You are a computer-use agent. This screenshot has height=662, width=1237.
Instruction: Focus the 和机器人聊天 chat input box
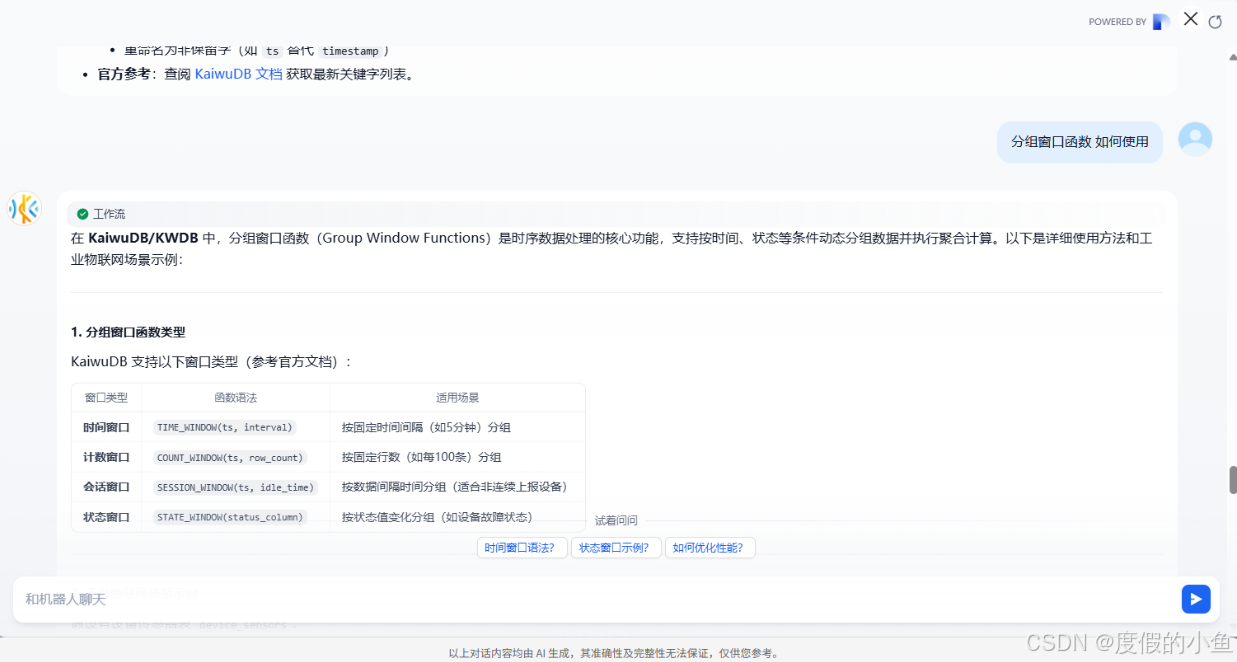tap(590, 599)
